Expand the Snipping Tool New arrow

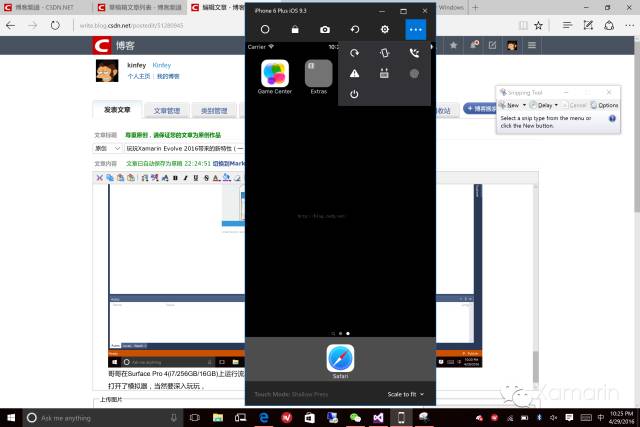(x=524, y=105)
